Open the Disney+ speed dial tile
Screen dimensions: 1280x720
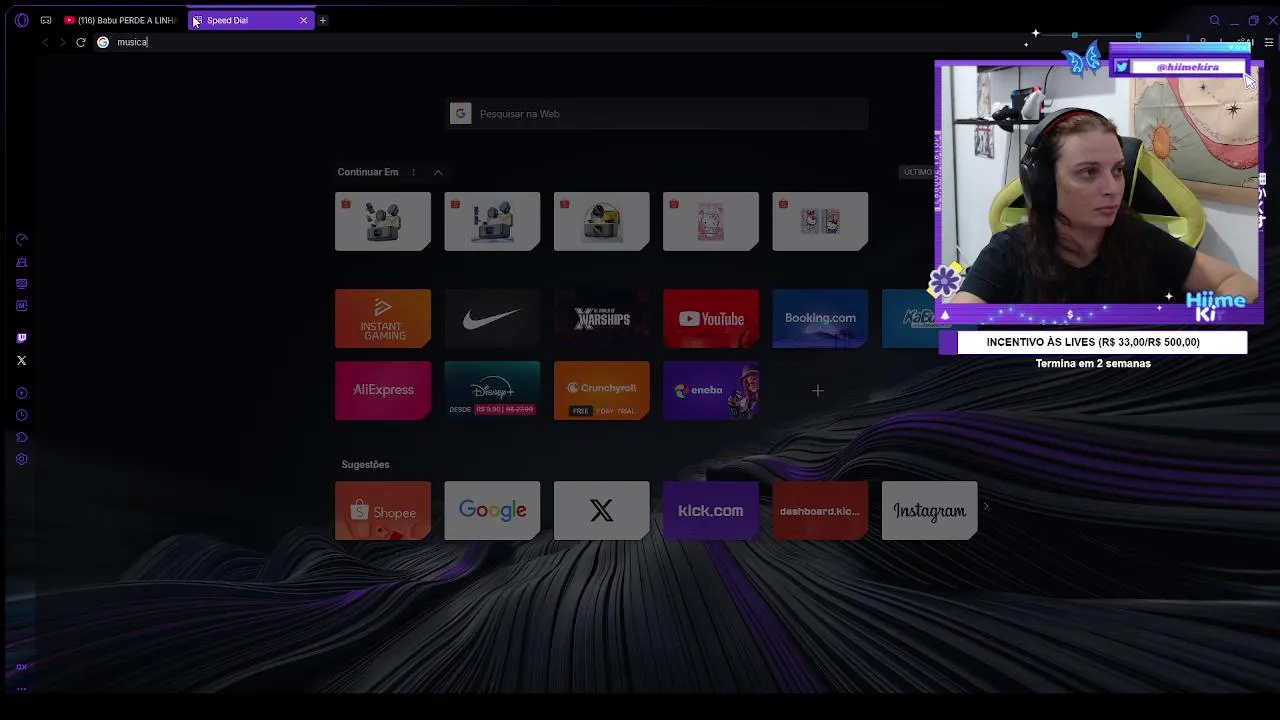(492, 390)
